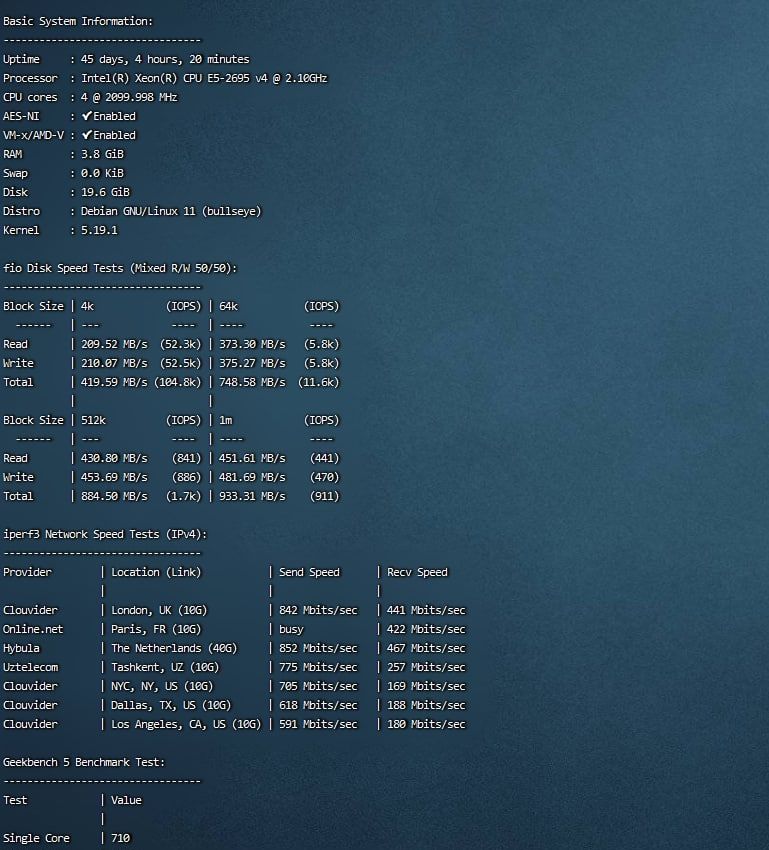Select RAM value '3.8 GiB'

tap(102, 154)
